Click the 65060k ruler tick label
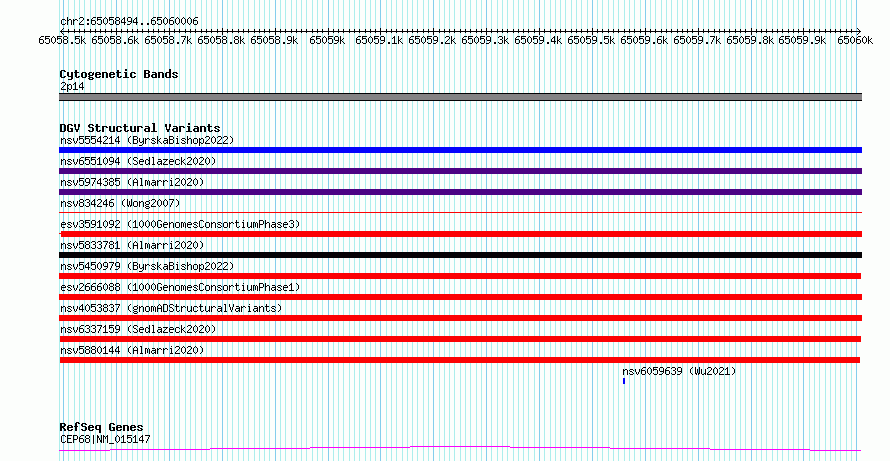The height and width of the screenshot is (461, 890). 855,41
